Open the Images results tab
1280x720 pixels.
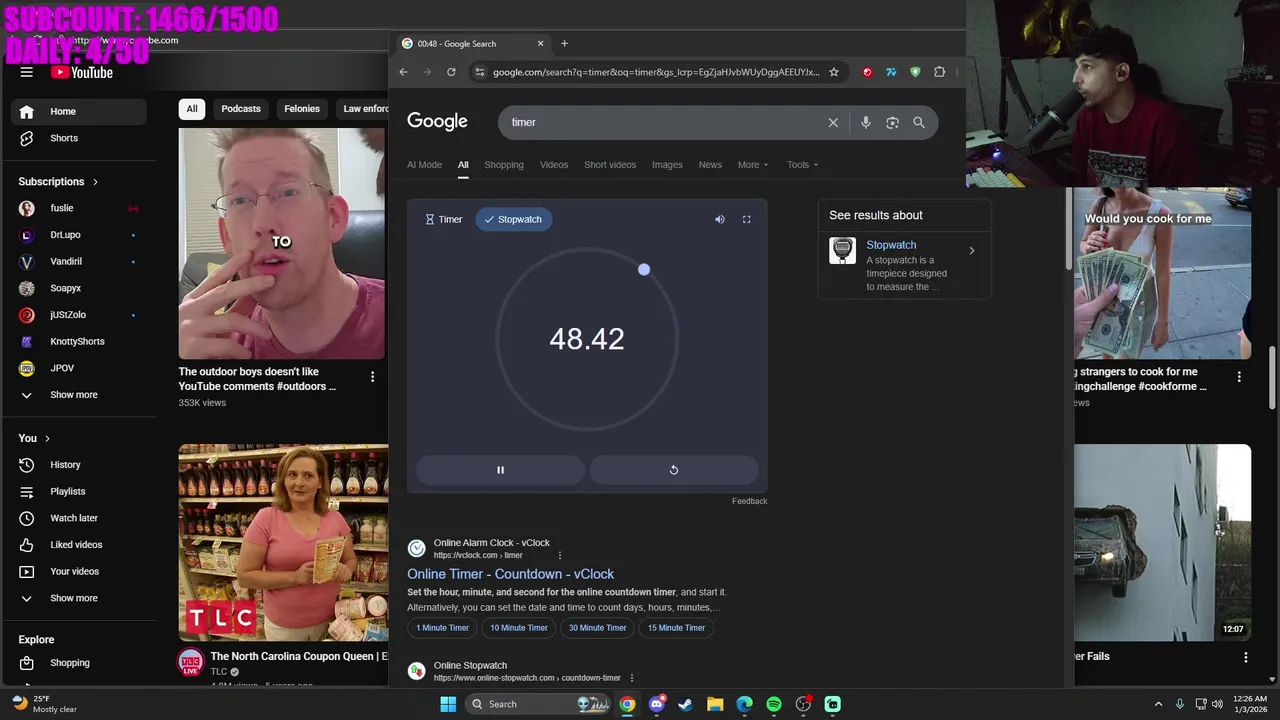(x=667, y=165)
